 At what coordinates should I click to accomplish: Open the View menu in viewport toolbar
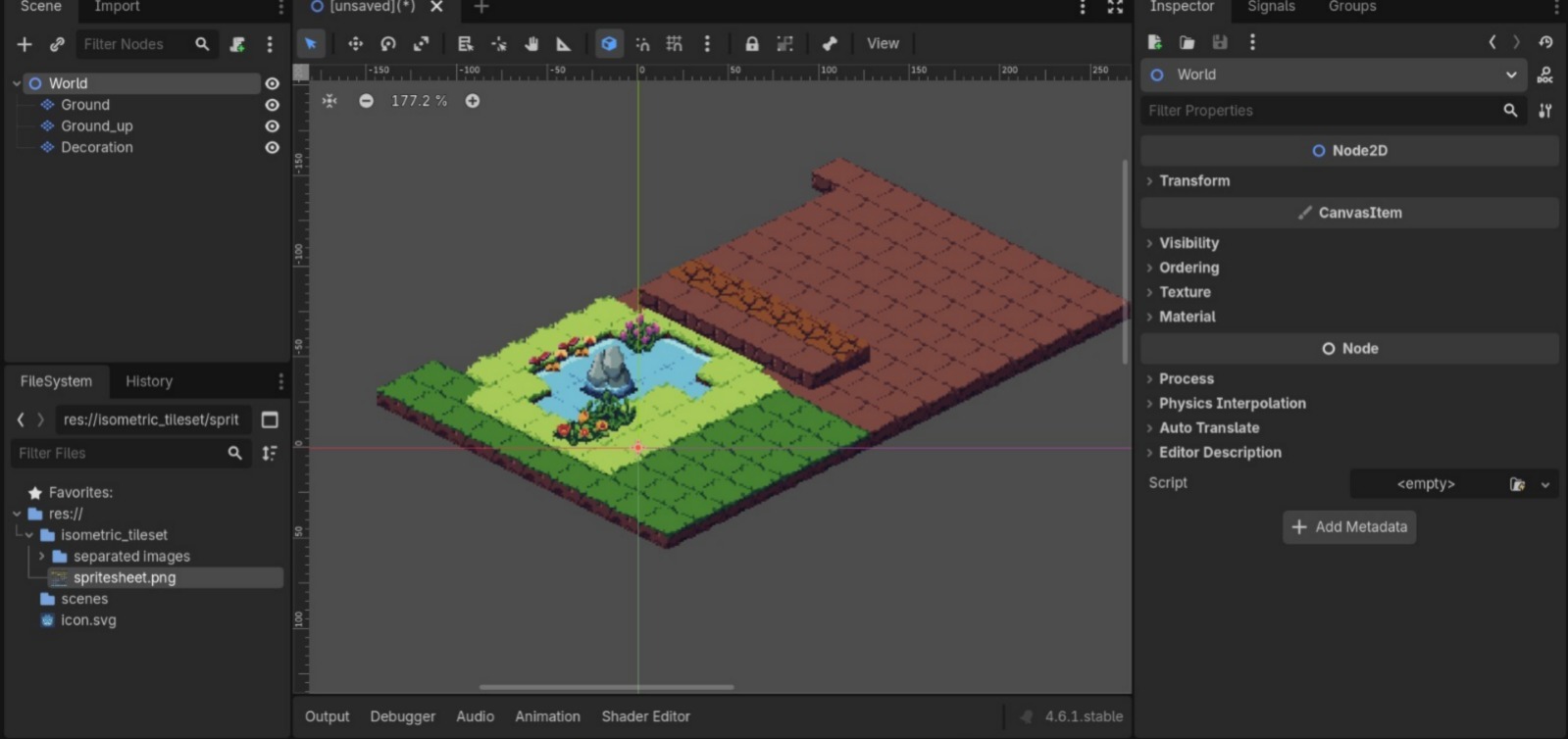tap(883, 43)
